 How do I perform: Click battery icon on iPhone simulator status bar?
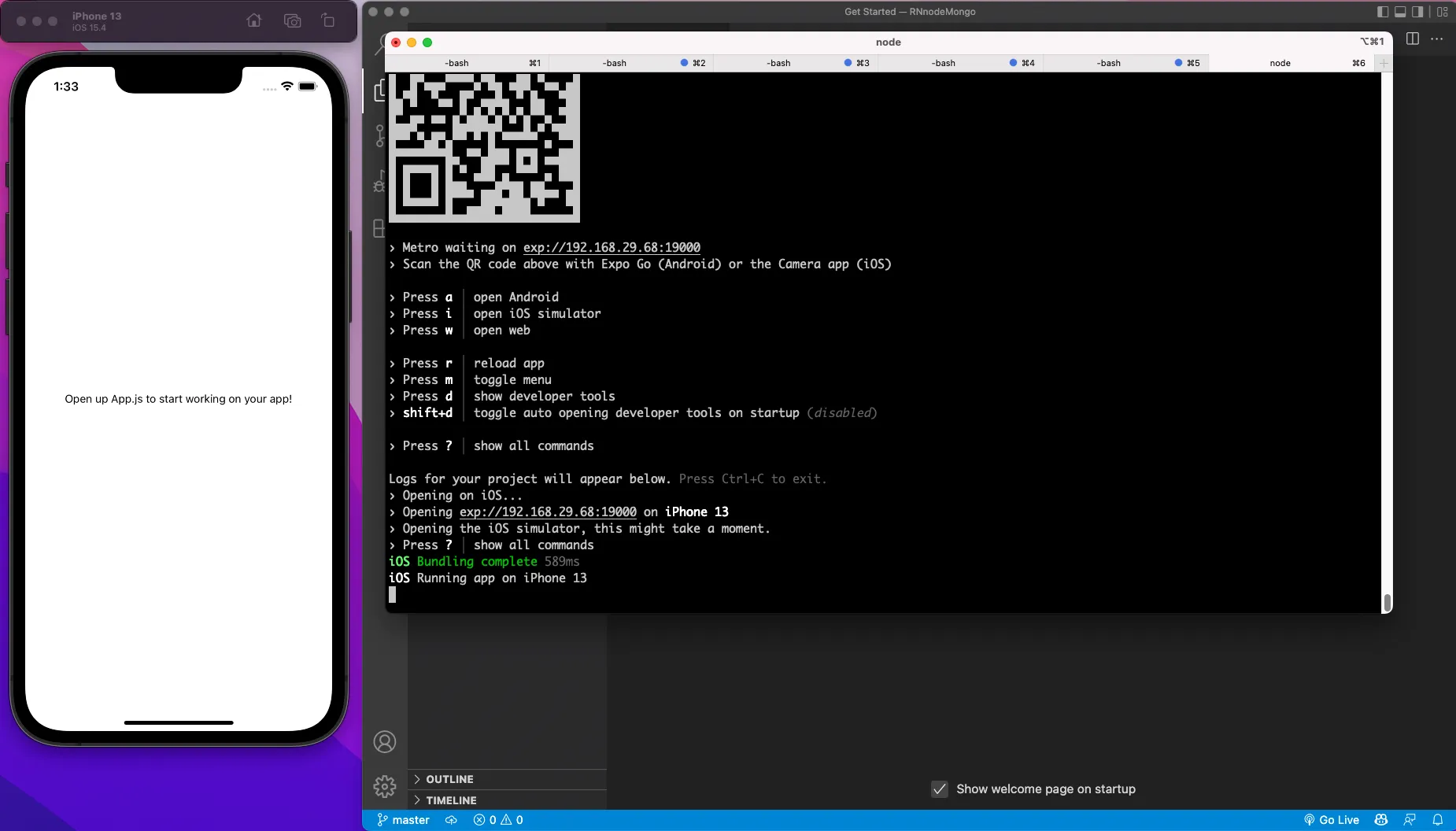308,87
